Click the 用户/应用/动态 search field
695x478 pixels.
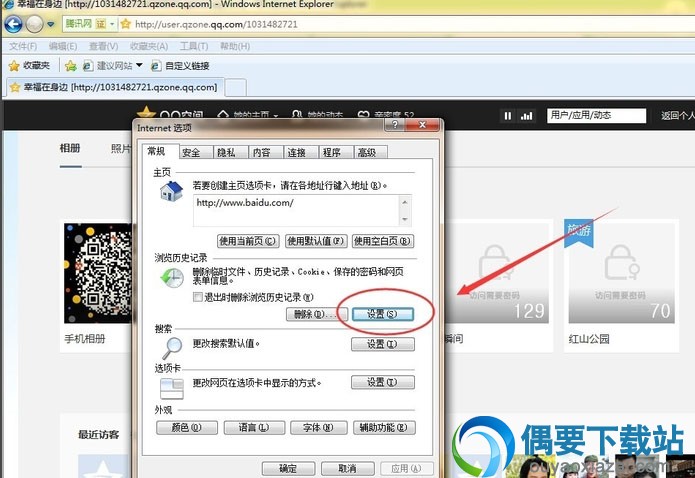click(x=596, y=115)
